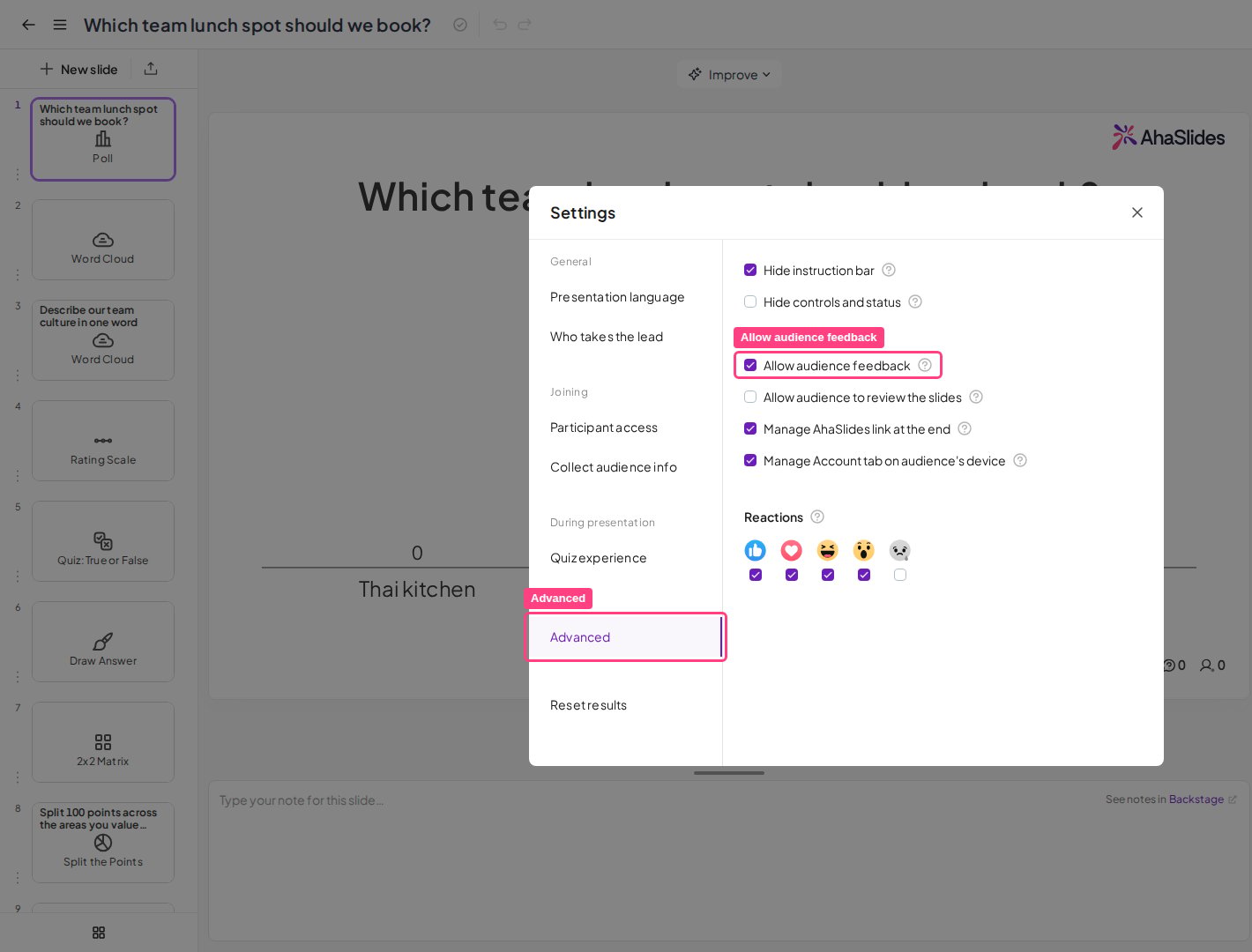
Task: Disable Allow audience feedback checkbox
Action: [750, 365]
